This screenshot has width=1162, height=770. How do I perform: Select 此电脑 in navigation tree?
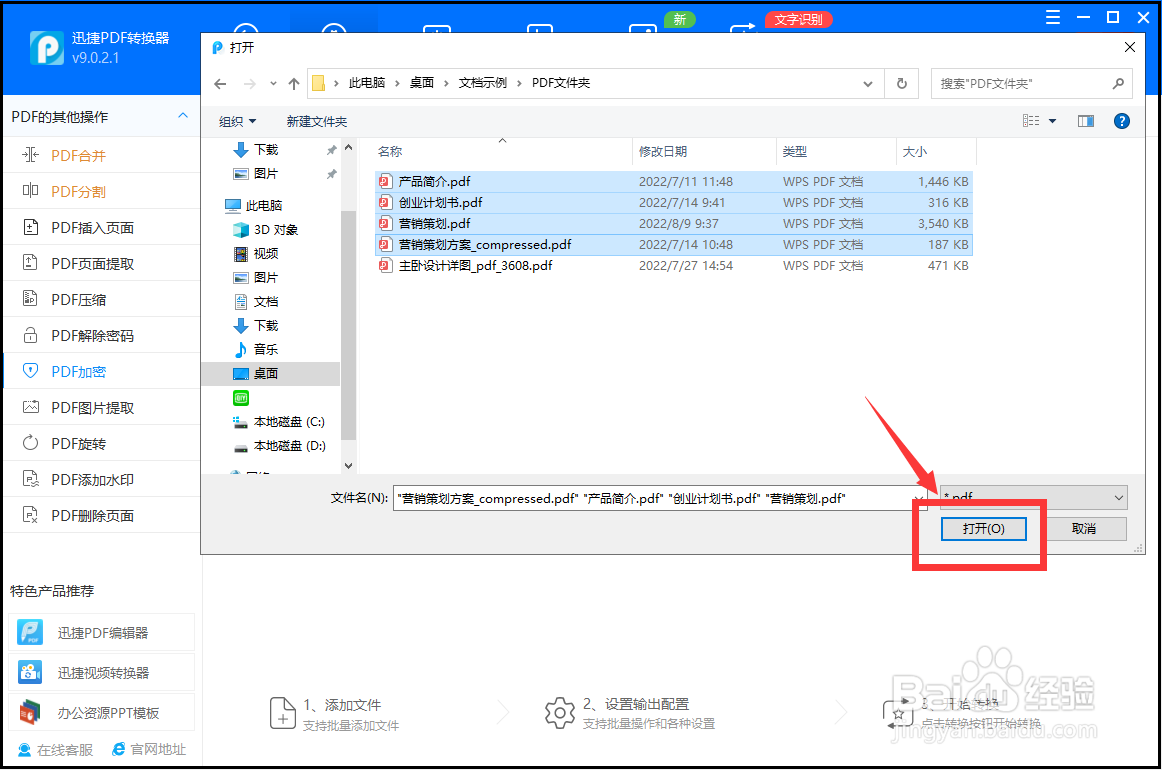point(263,205)
